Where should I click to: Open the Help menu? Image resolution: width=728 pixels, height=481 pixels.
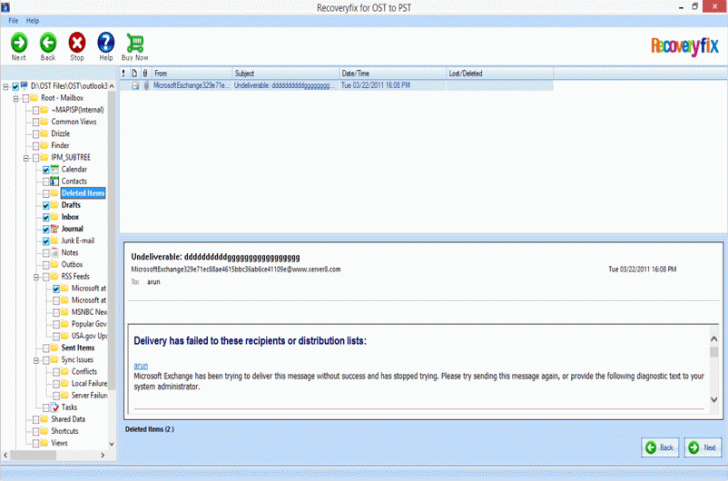click(32, 20)
